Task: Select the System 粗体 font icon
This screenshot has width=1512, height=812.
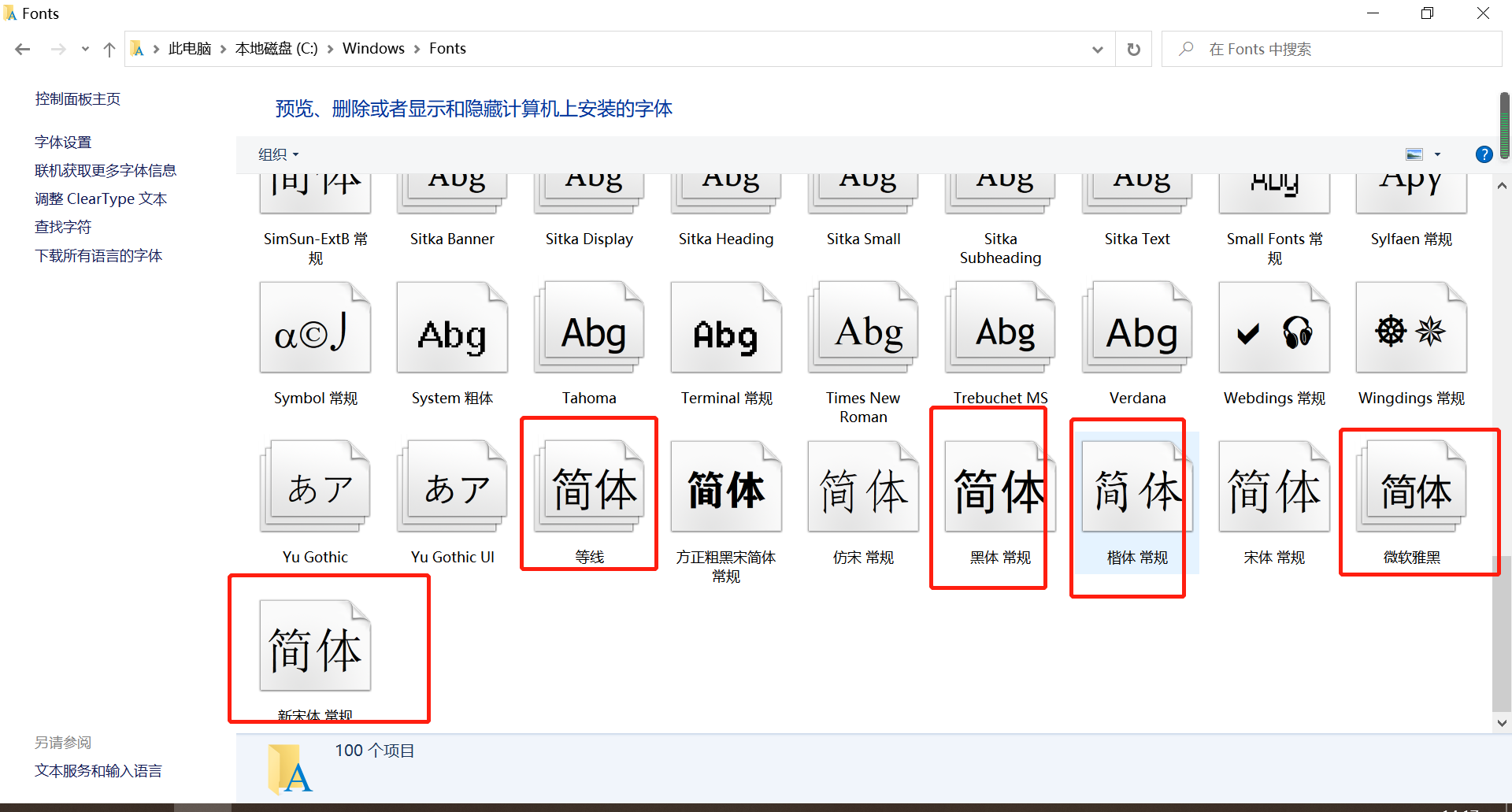Action: coord(452,328)
